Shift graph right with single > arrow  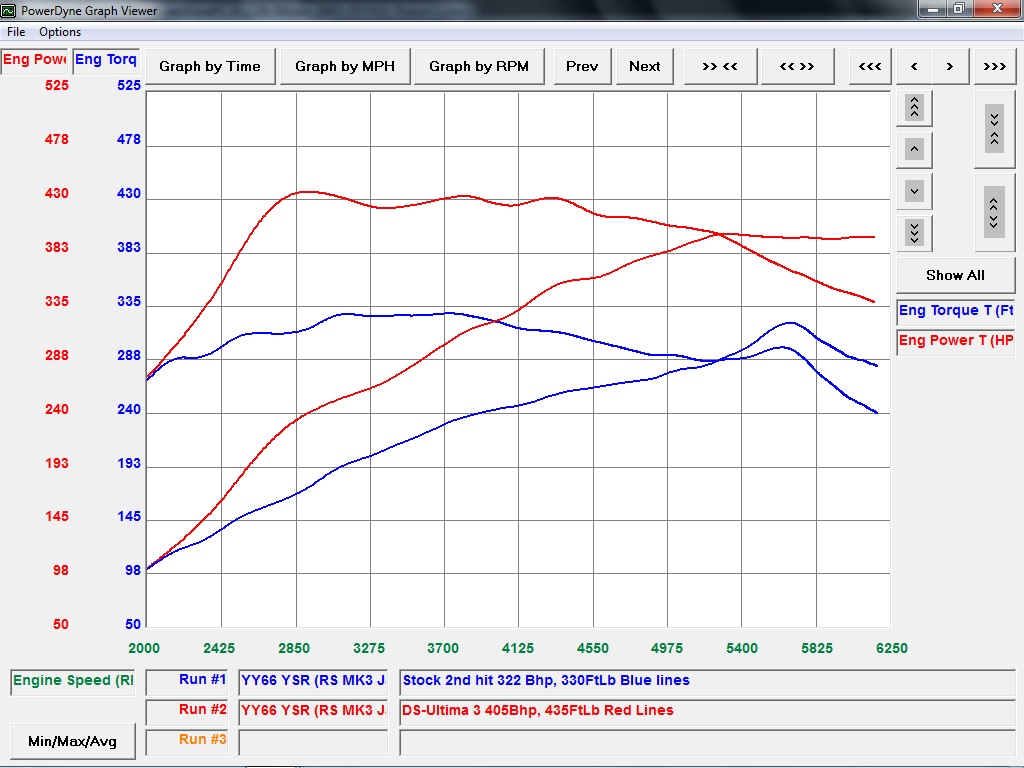point(950,66)
